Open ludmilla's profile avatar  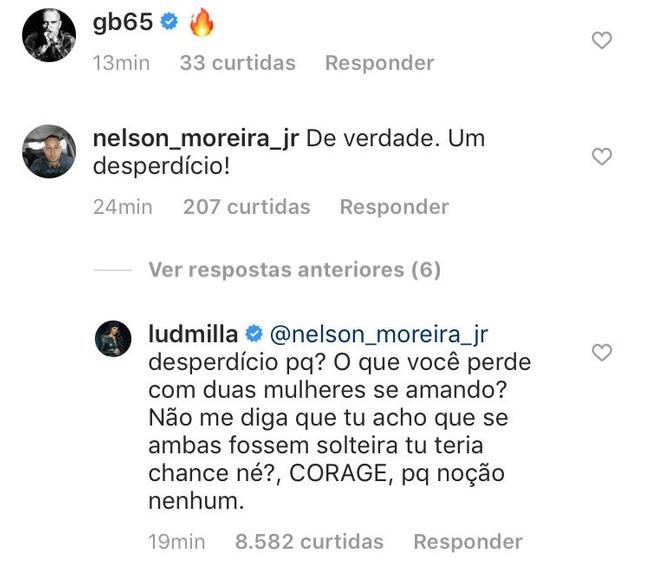(x=114, y=338)
